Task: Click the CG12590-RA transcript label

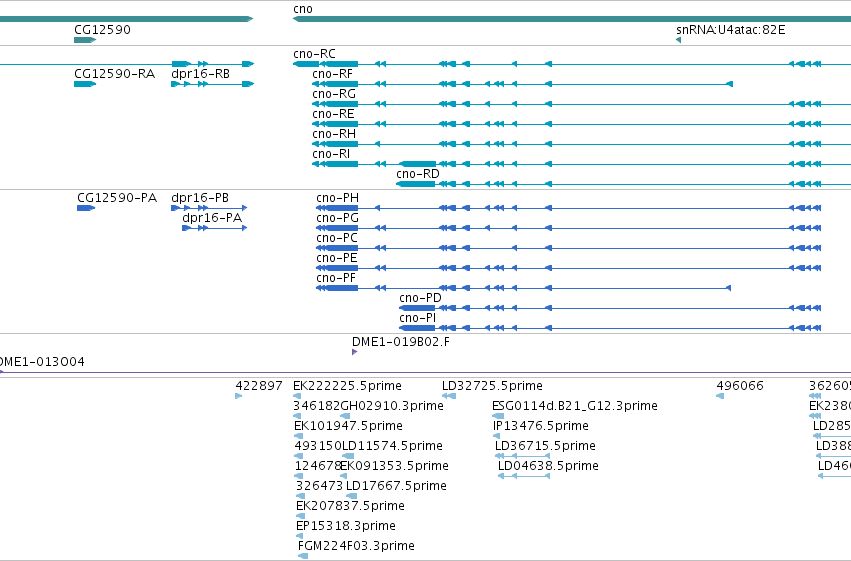Action: click(x=115, y=74)
